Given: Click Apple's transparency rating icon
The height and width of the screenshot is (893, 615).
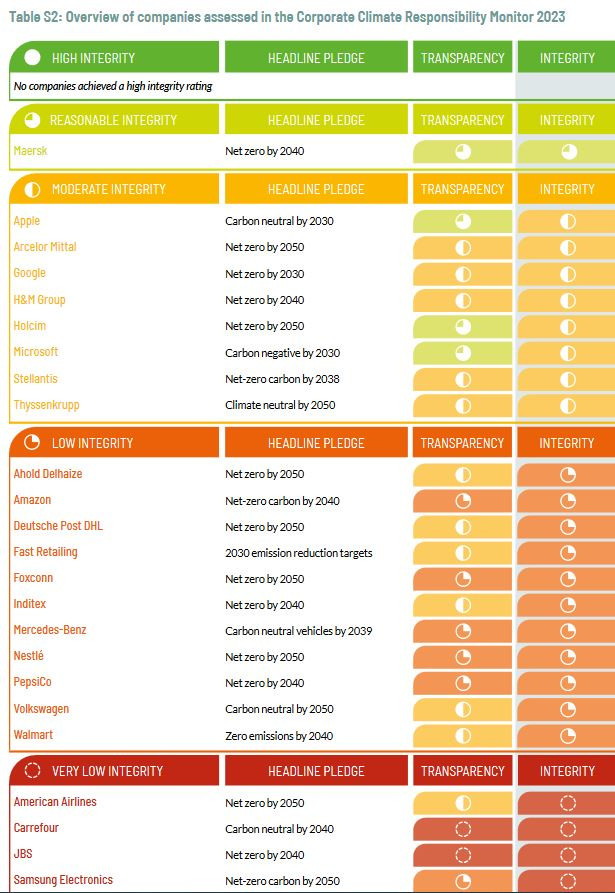Looking at the screenshot, I should tap(463, 221).
